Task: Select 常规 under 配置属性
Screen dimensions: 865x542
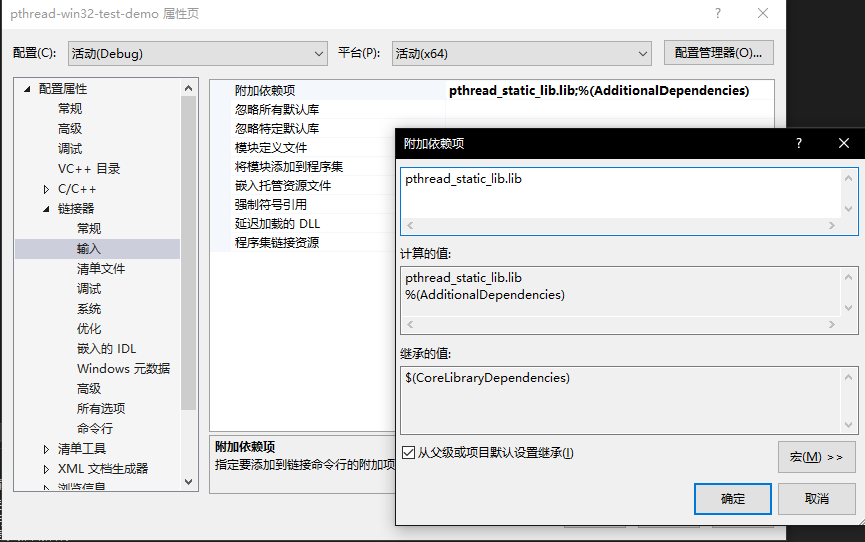Action: coord(70,109)
